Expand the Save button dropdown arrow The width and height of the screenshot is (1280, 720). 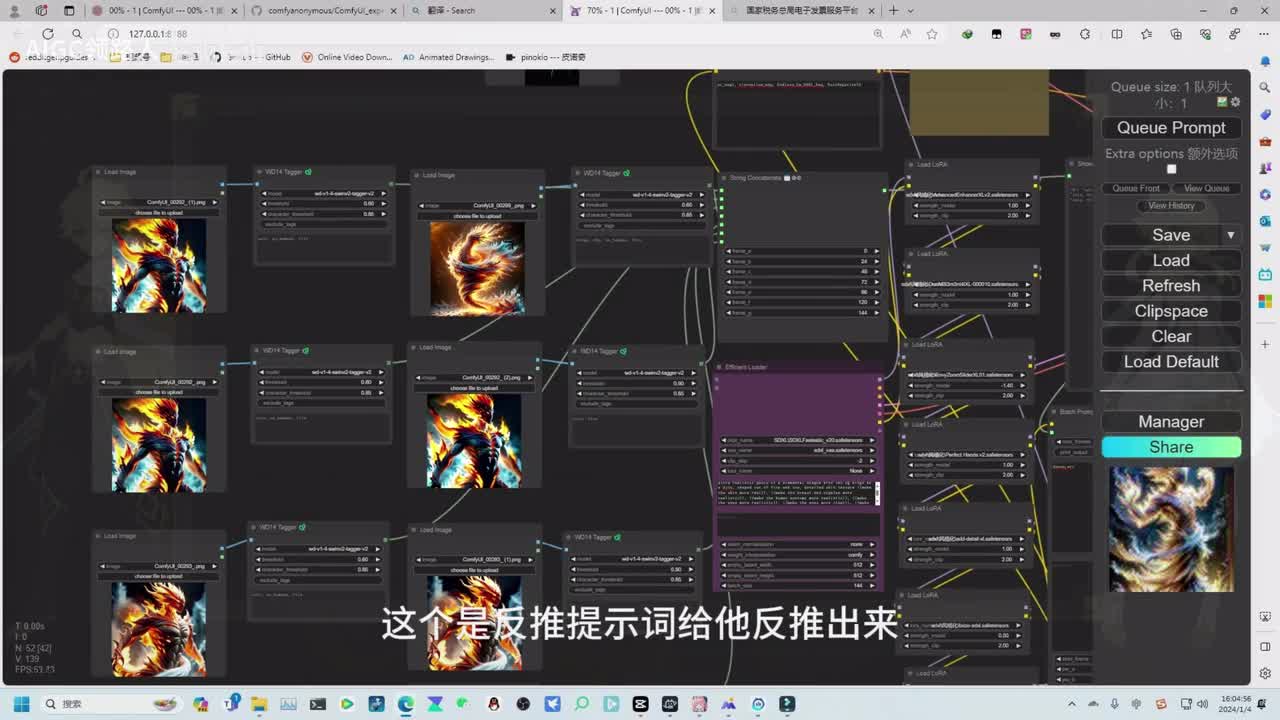pyautogui.click(x=1230, y=235)
